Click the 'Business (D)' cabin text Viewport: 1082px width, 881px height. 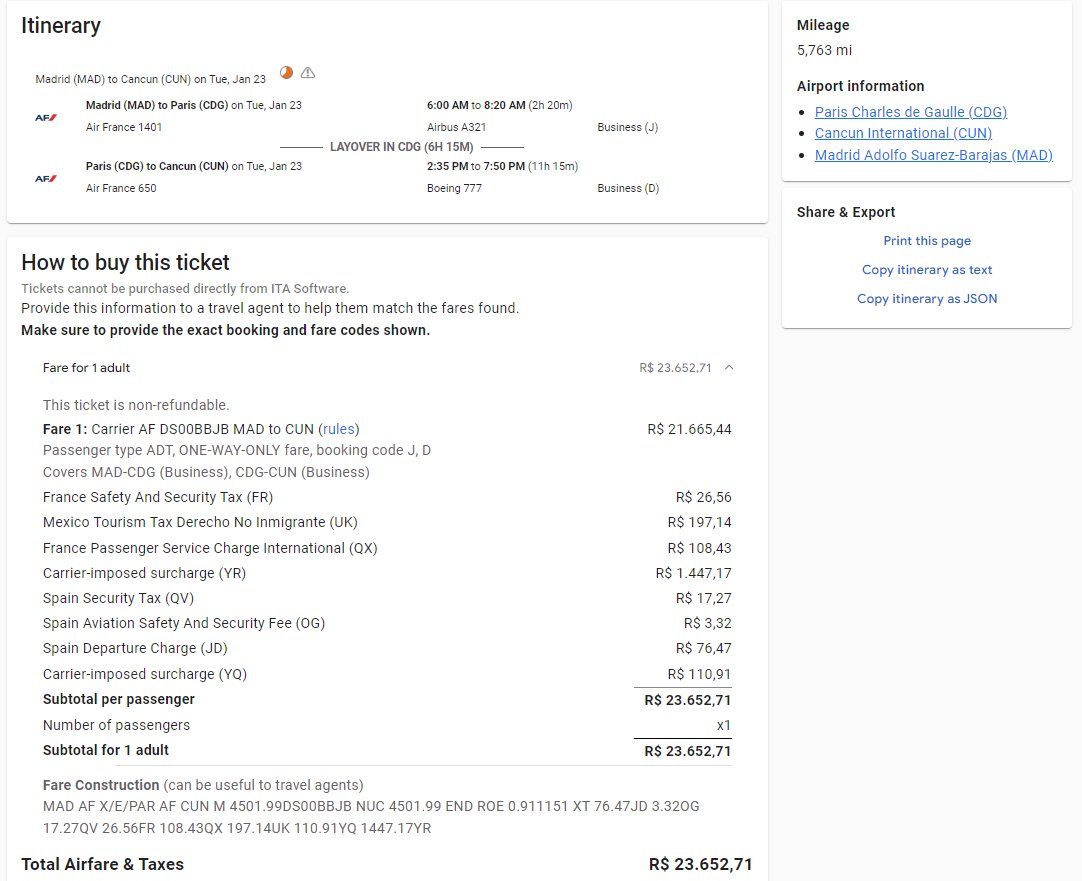628,188
